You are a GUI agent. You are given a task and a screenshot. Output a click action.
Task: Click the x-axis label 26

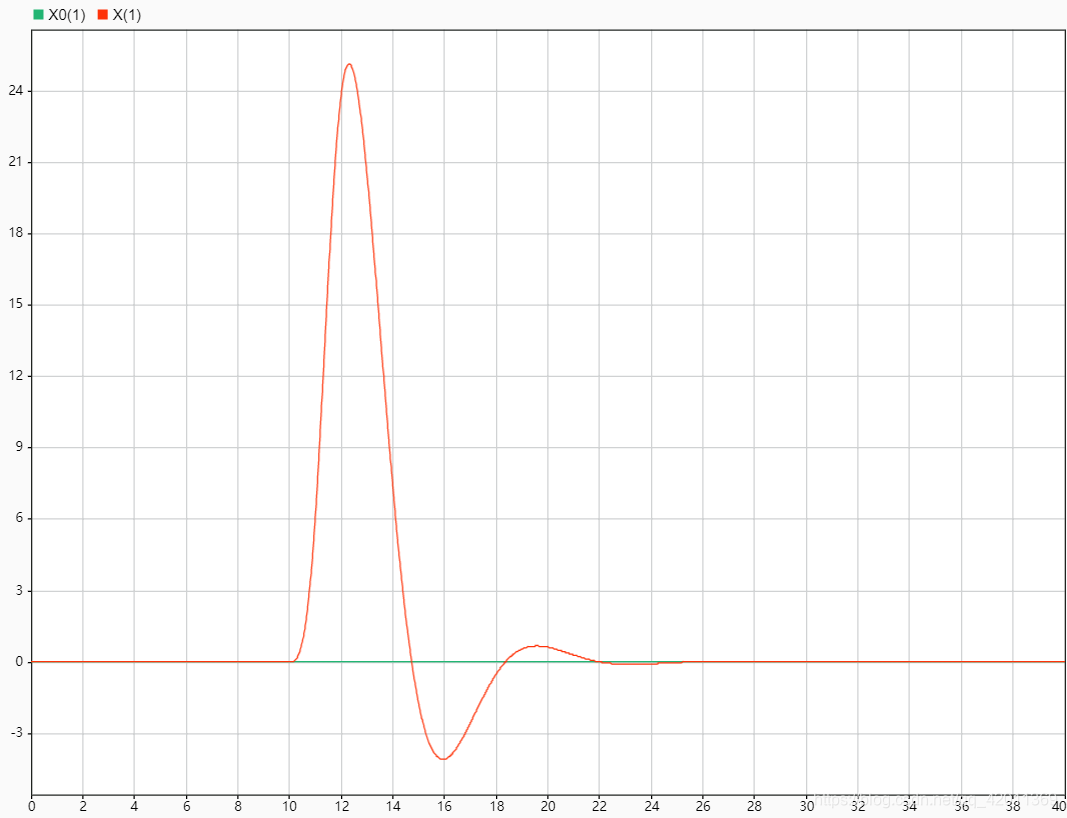703,806
